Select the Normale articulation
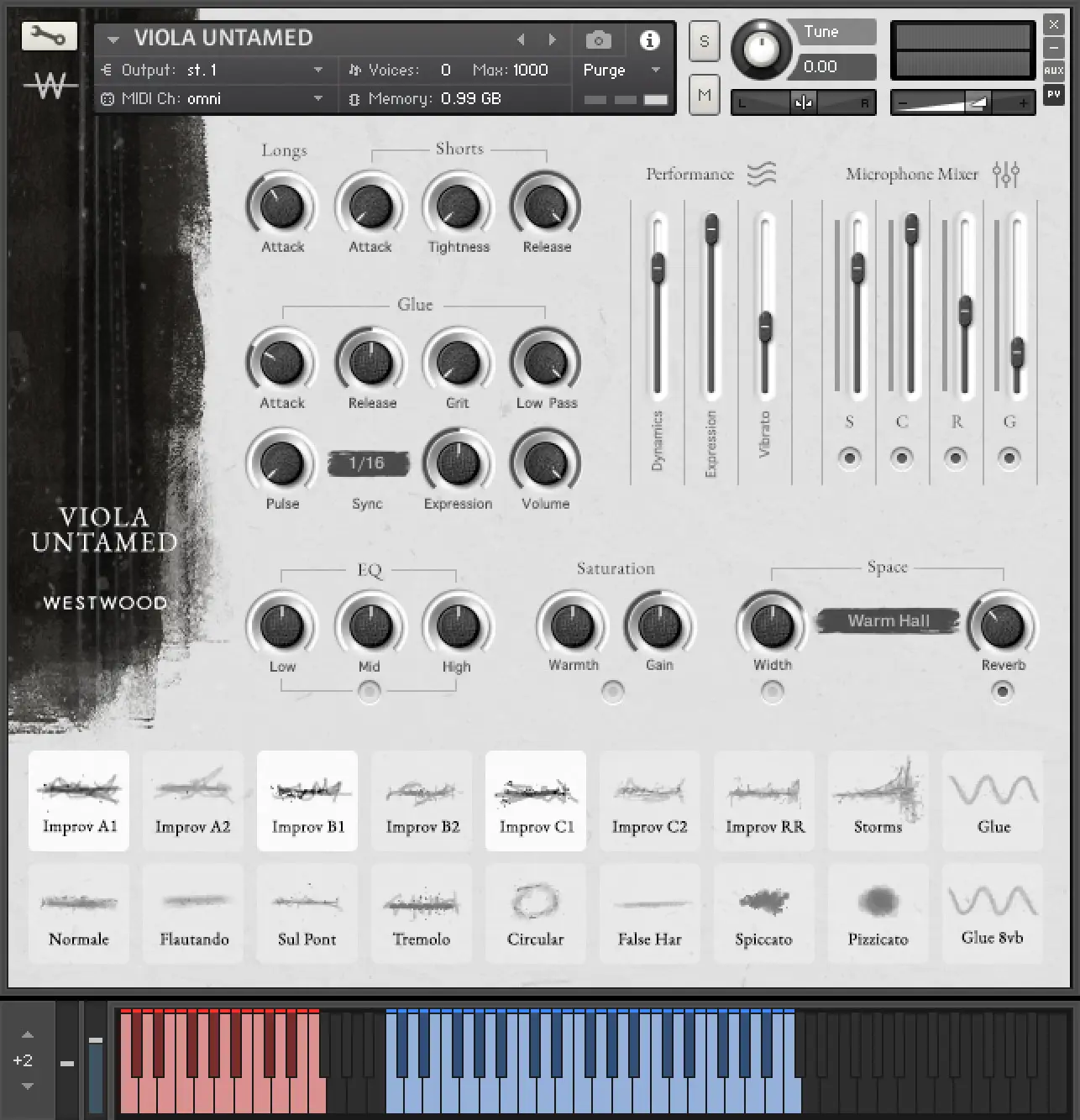The height and width of the screenshot is (1120, 1080). pyautogui.click(x=79, y=913)
